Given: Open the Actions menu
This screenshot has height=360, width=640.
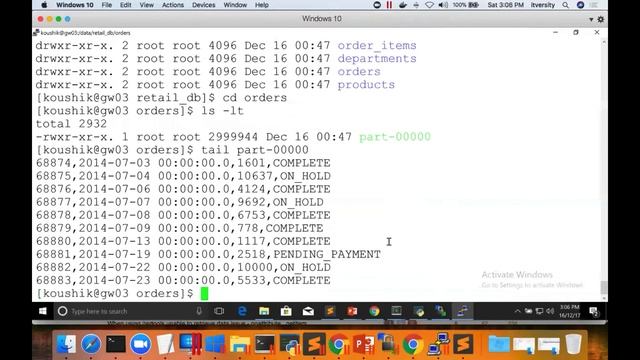Looking at the screenshot, I should coord(173,5).
